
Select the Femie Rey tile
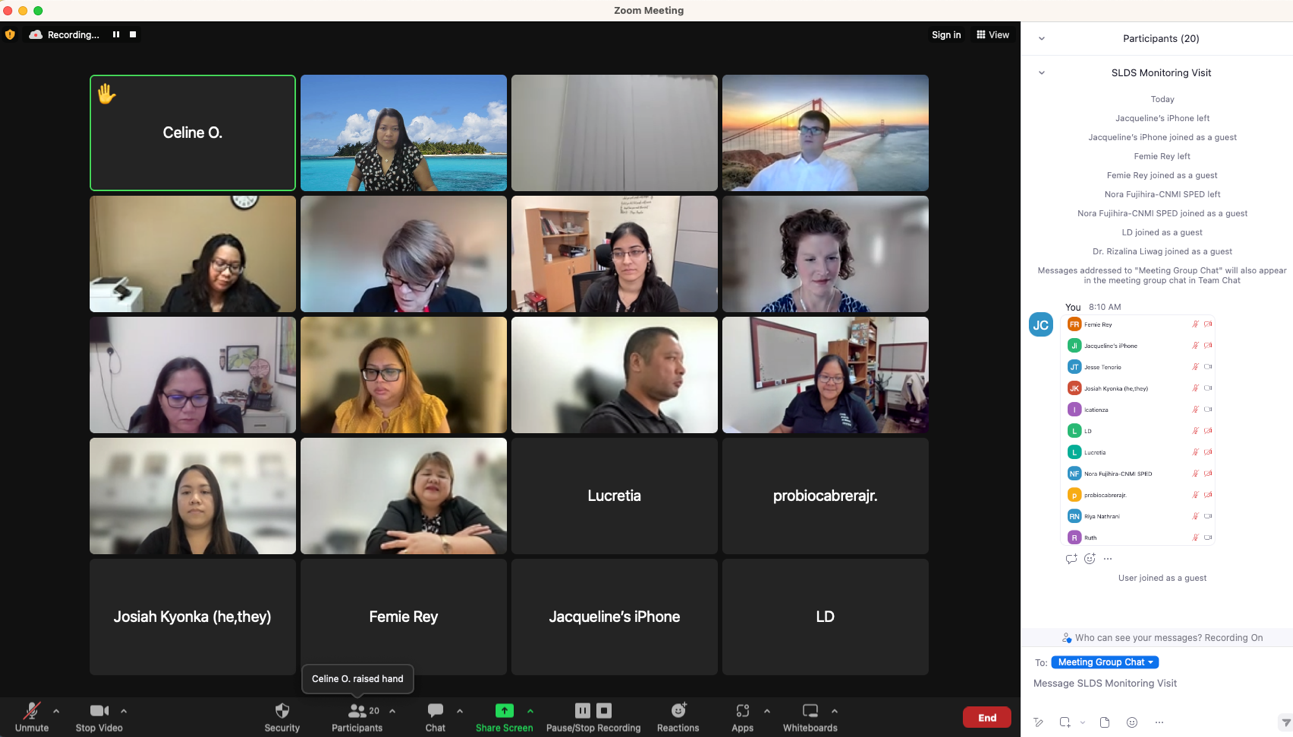404,617
